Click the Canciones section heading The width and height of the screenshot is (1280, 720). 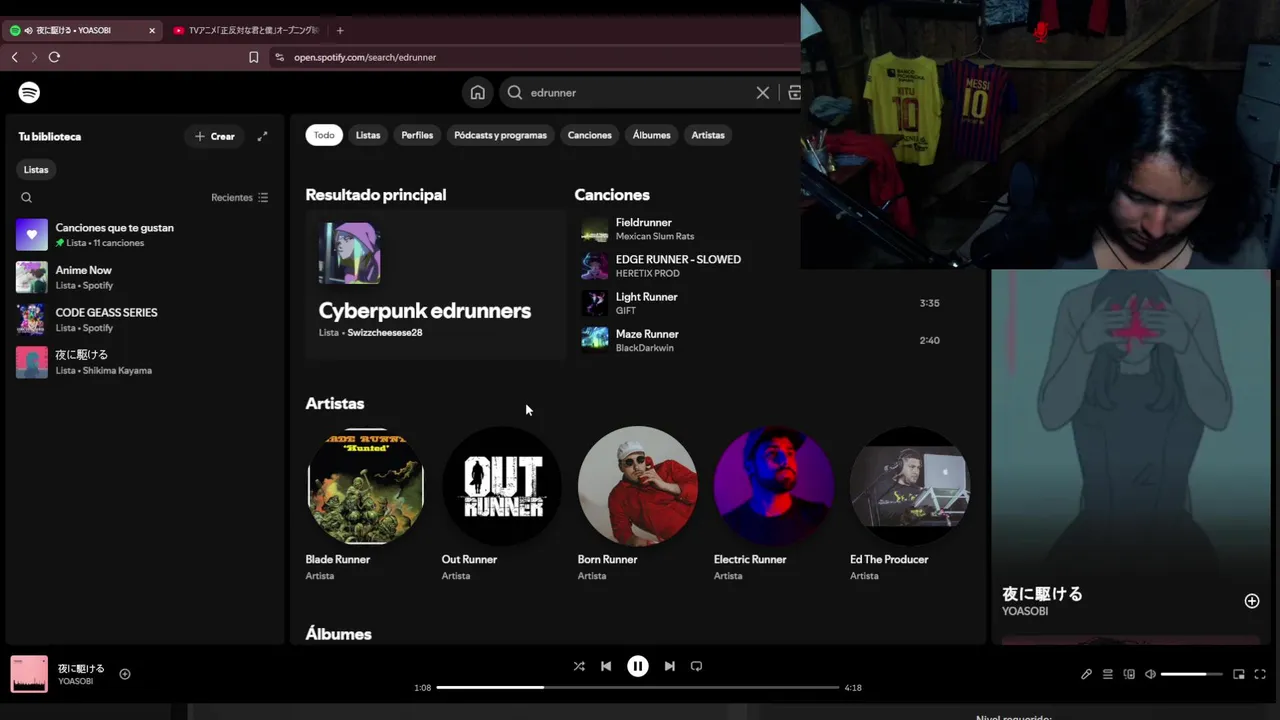pyautogui.click(x=612, y=195)
